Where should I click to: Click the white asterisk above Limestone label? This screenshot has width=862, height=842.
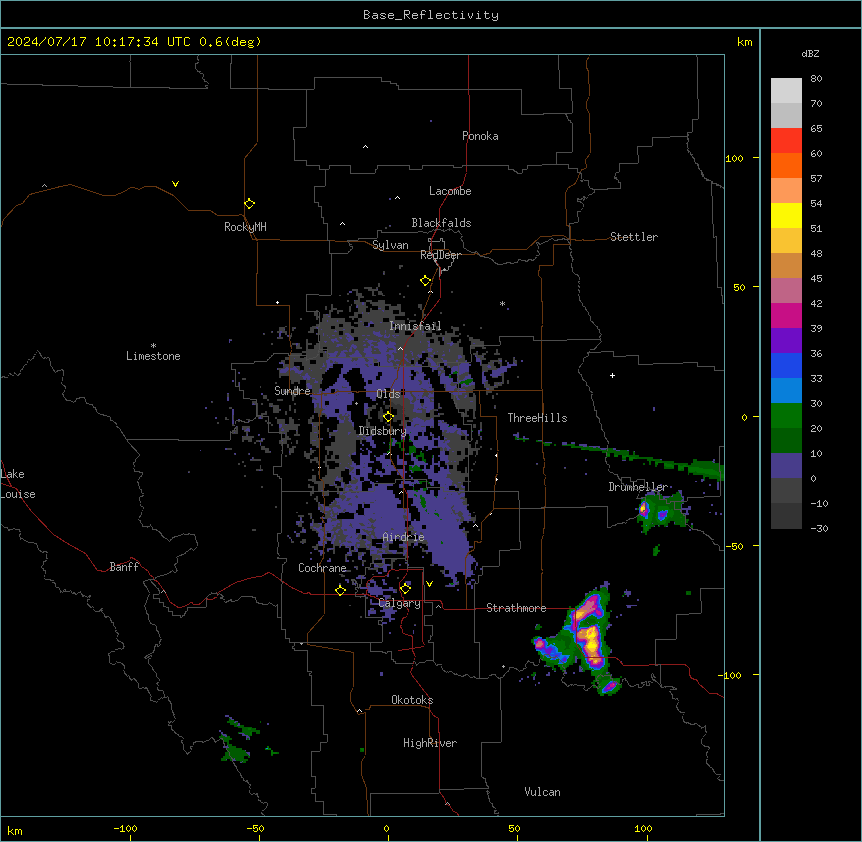click(x=153, y=346)
